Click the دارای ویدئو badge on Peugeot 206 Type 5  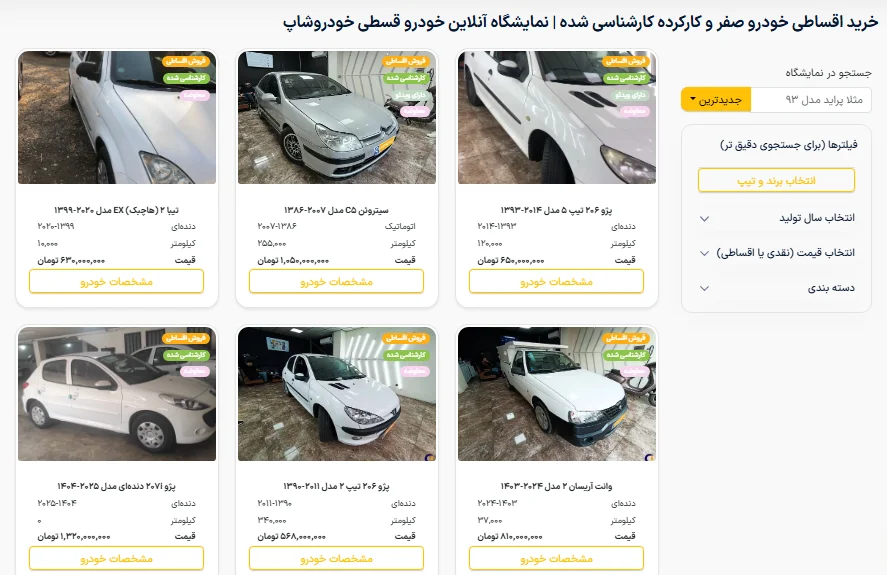[x=630, y=95]
